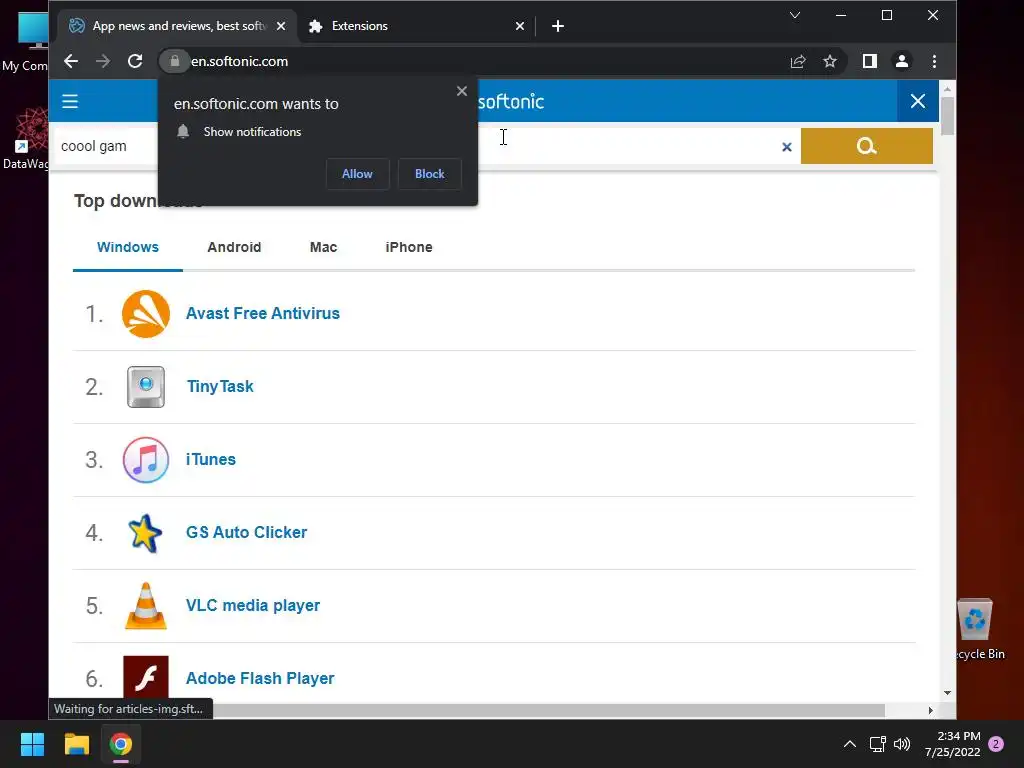Viewport: 1024px width, 768px height.
Task: Click the scrollbar up arrow
Action: 947,88
